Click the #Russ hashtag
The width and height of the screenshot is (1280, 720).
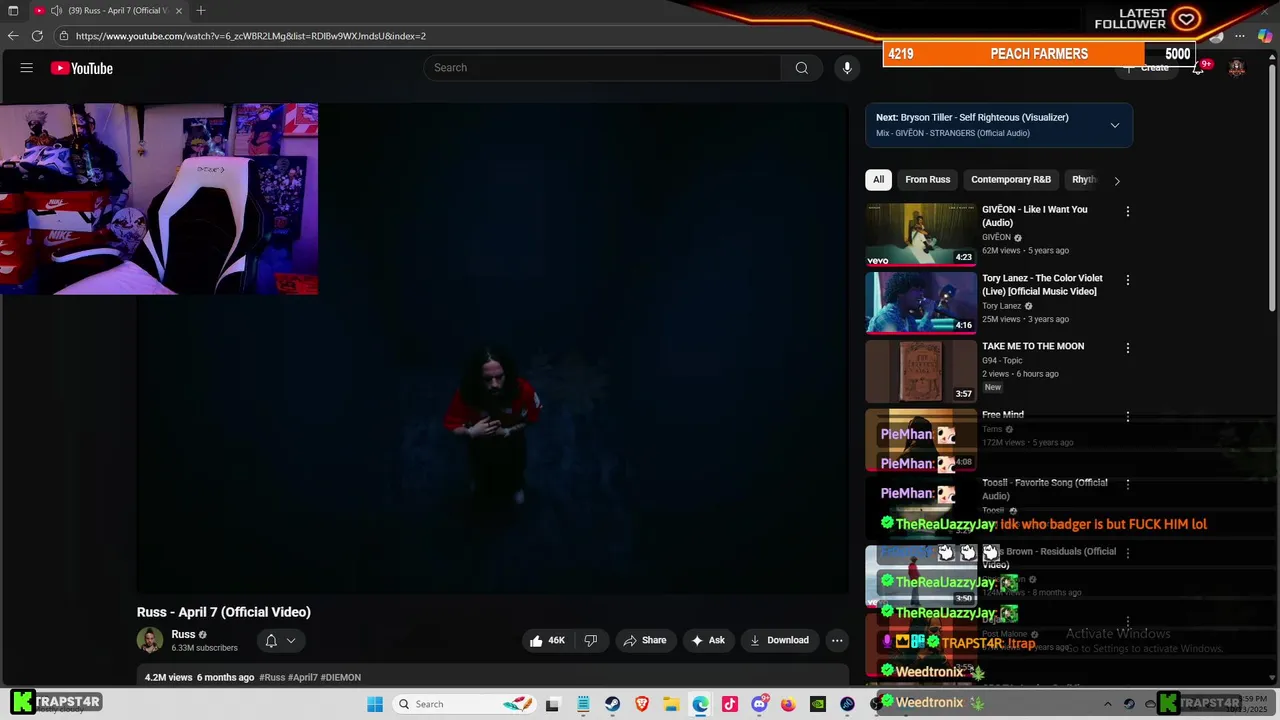coord(272,677)
